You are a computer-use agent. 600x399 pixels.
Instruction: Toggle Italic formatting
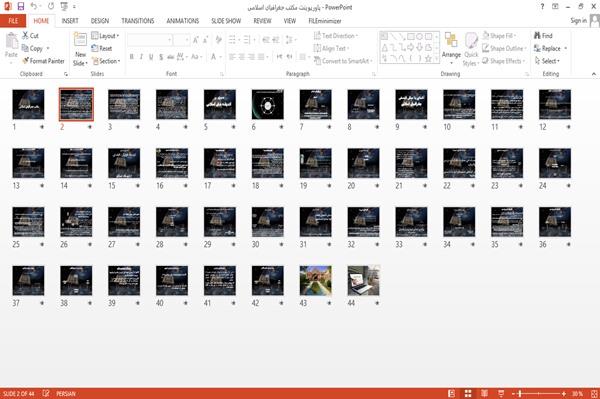[141, 57]
